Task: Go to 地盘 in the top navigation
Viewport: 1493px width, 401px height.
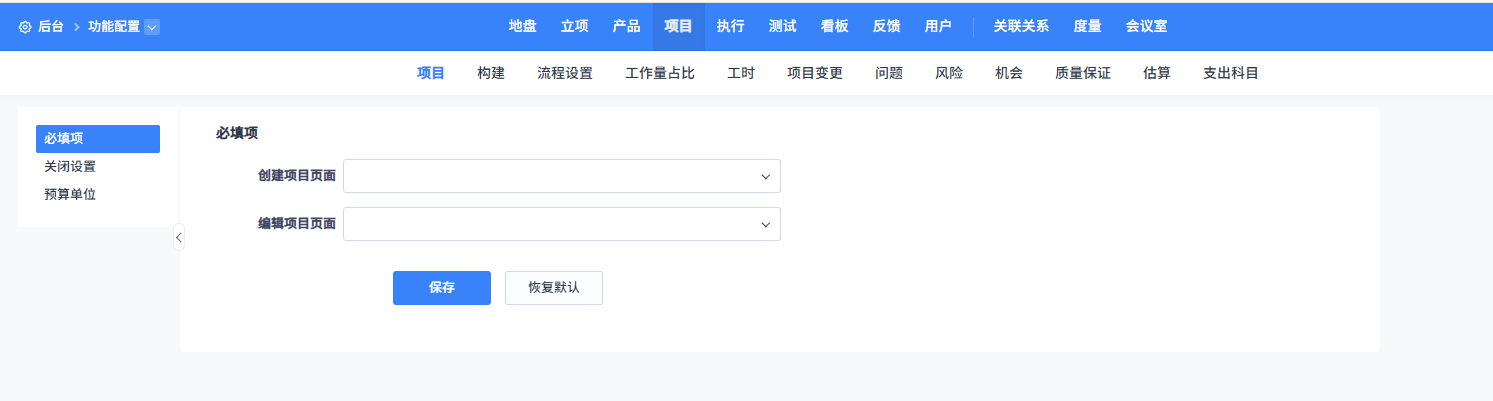Action: 522,26
